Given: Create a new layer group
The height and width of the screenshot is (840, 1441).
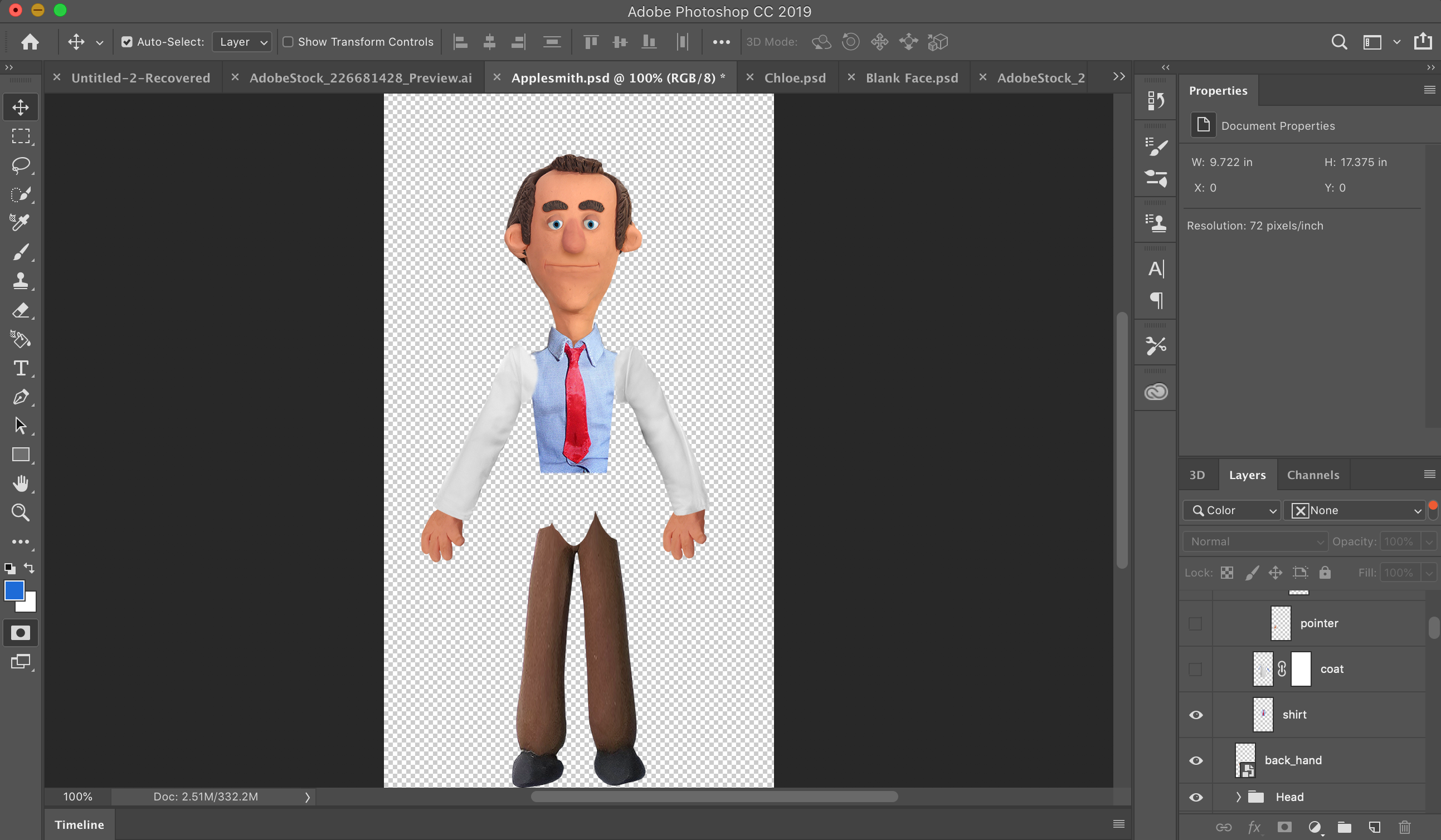Looking at the screenshot, I should [x=1345, y=827].
